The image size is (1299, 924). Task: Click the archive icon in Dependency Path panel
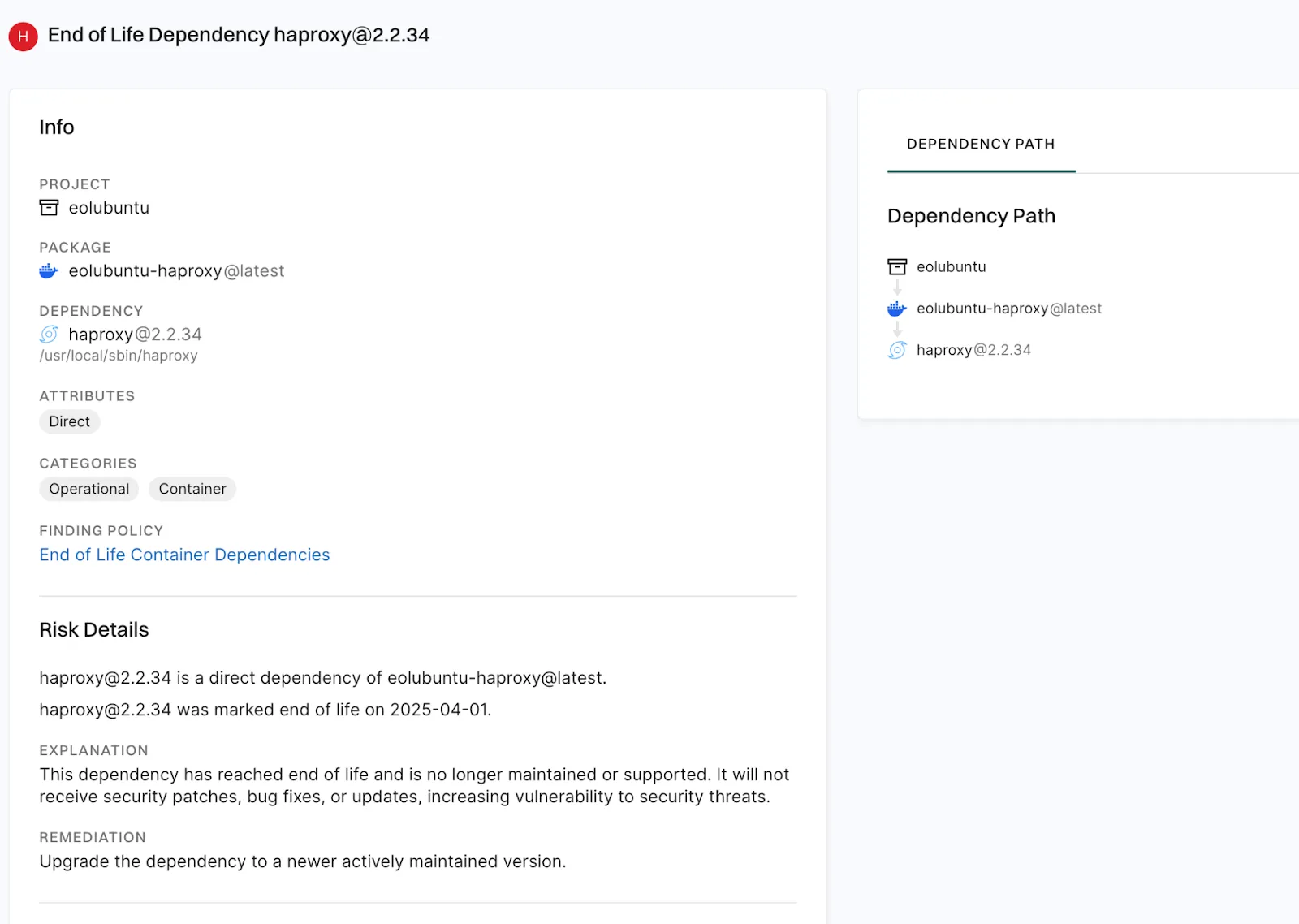[x=897, y=267]
